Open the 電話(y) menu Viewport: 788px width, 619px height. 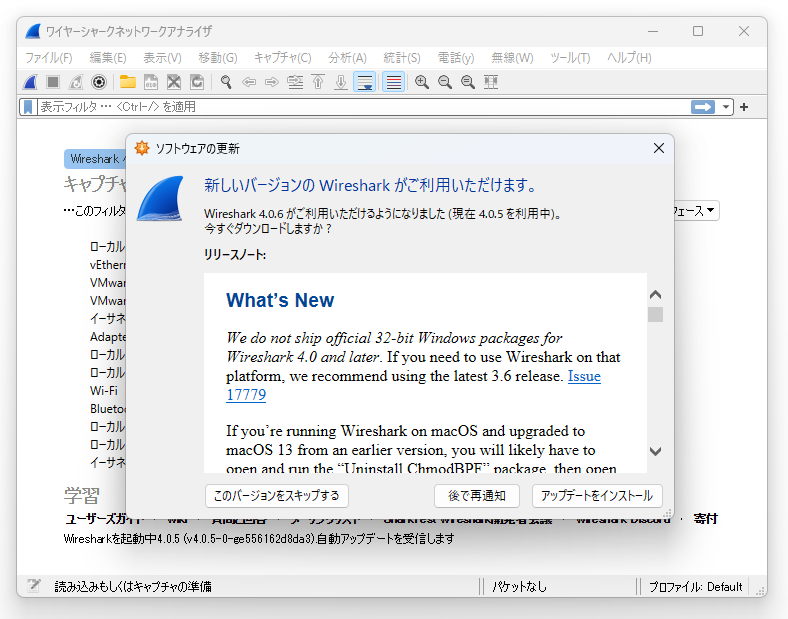tap(456, 58)
